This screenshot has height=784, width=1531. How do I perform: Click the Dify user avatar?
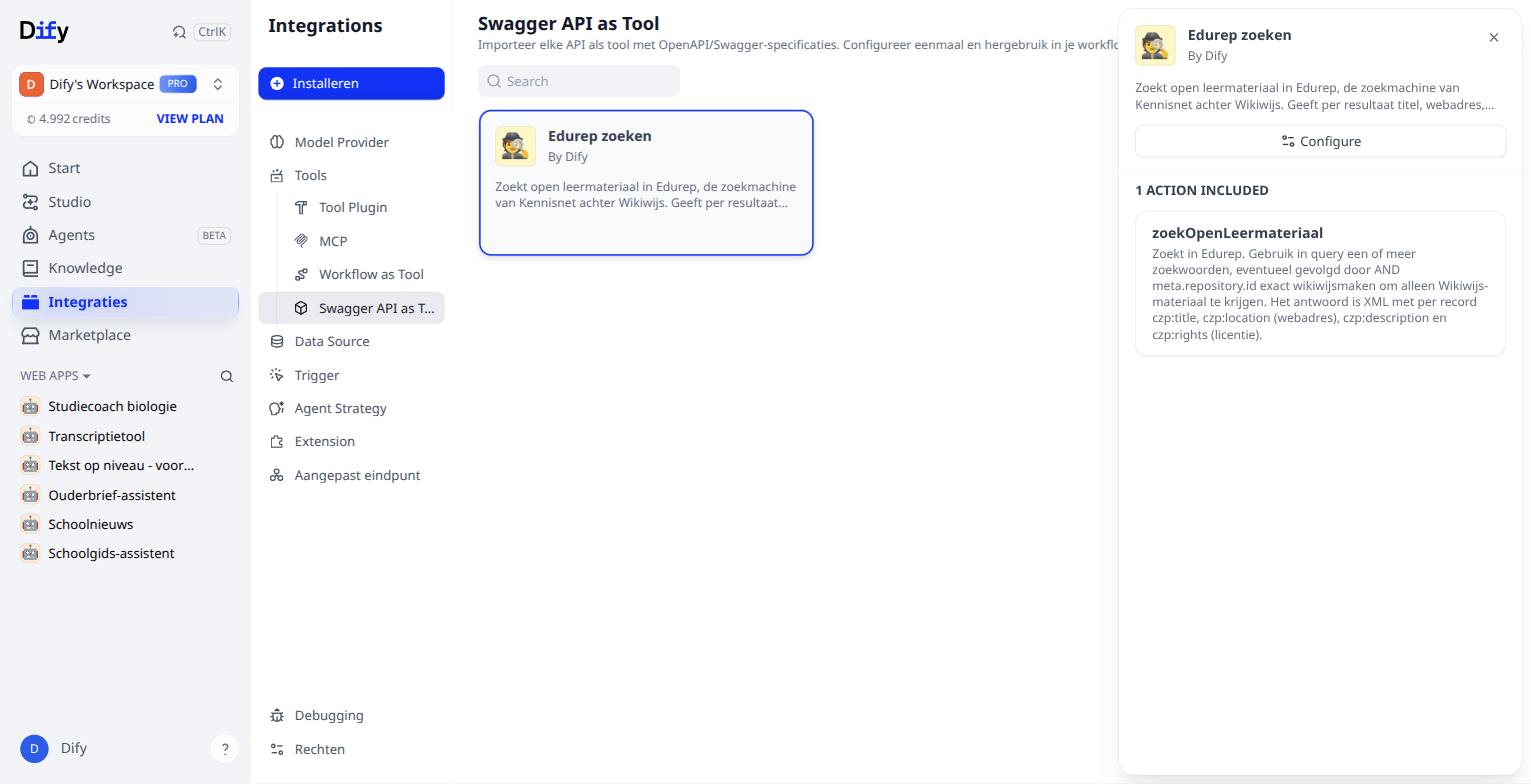pos(34,748)
